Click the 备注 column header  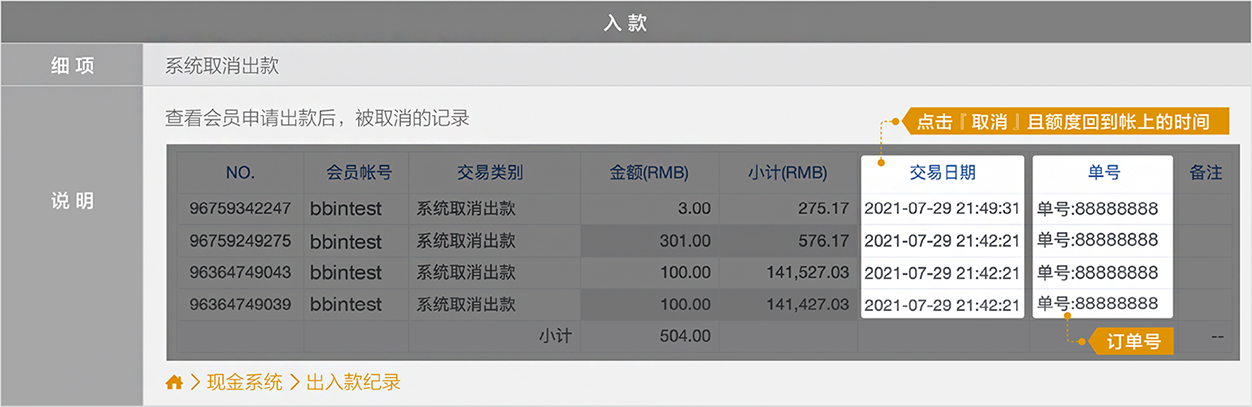click(x=1205, y=172)
